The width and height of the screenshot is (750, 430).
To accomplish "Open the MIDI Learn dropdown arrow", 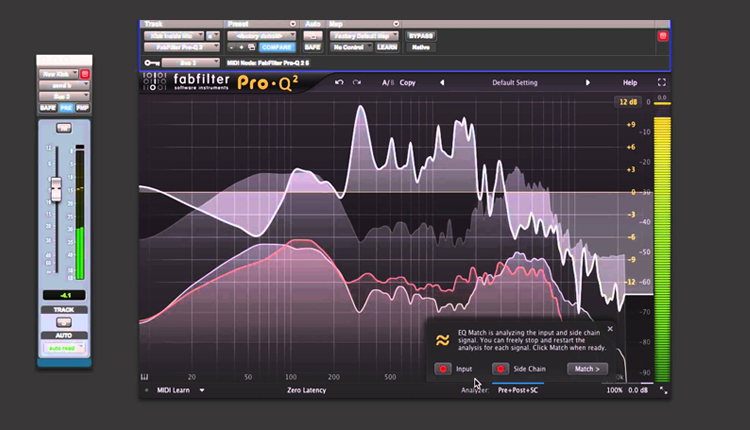I will [x=202, y=390].
